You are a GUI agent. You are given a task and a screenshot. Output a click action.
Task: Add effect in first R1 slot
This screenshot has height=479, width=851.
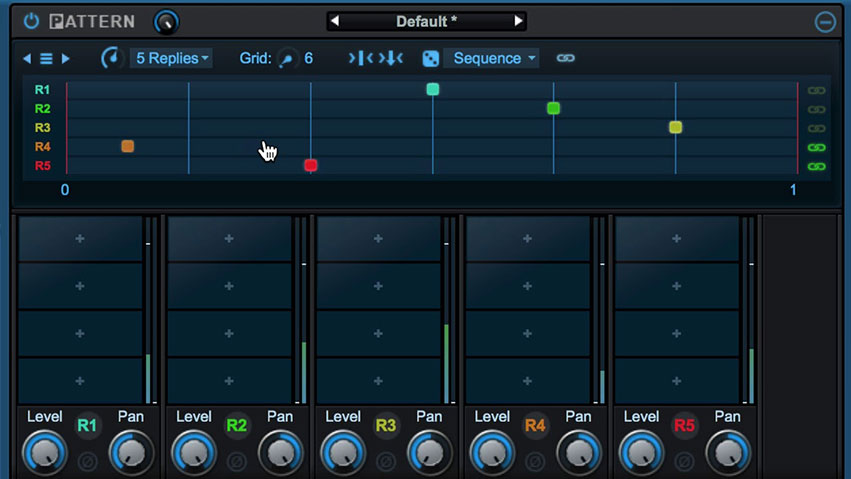click(x=80, y=239)
